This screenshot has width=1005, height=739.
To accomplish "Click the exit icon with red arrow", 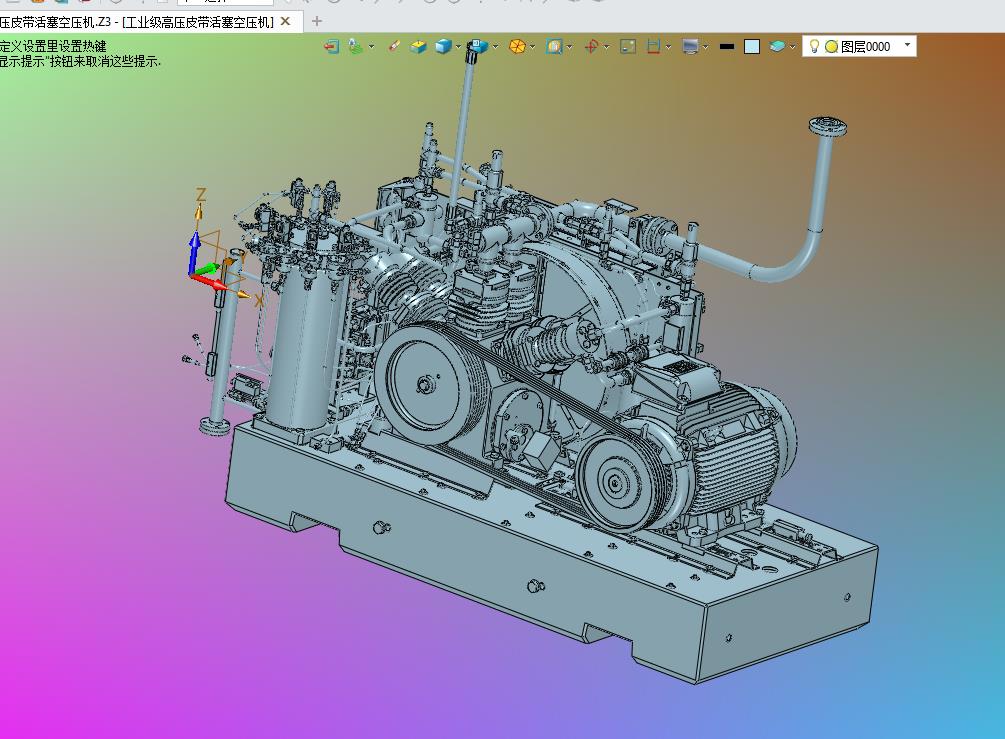I will (x=331, y=46).
